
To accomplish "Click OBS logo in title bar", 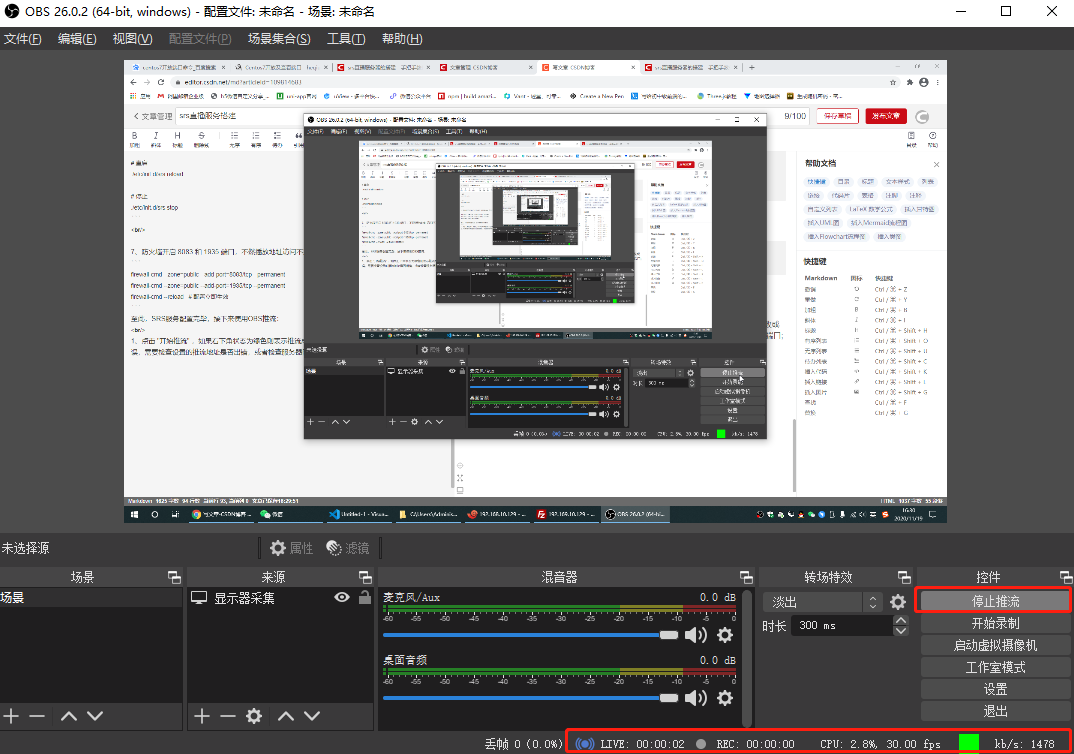I will pyautogui.click(x=12, y=11).
